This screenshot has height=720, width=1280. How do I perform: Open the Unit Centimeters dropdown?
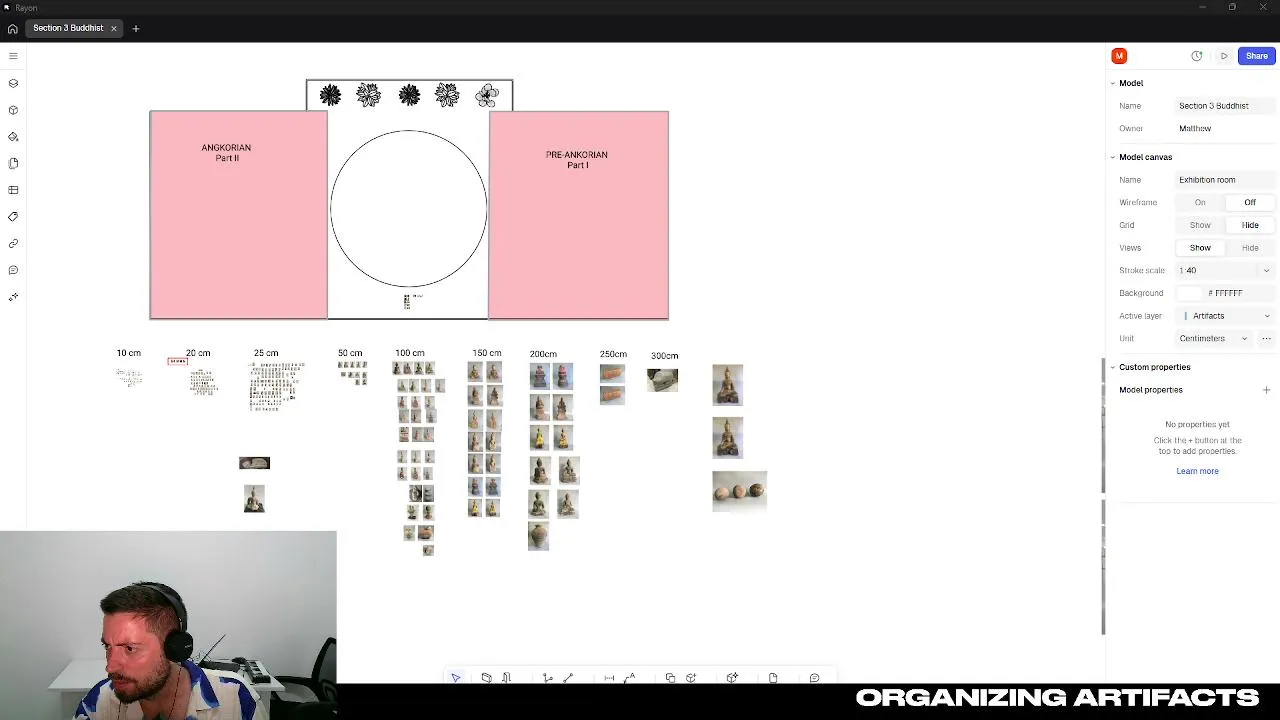(x=1214, y=338)
